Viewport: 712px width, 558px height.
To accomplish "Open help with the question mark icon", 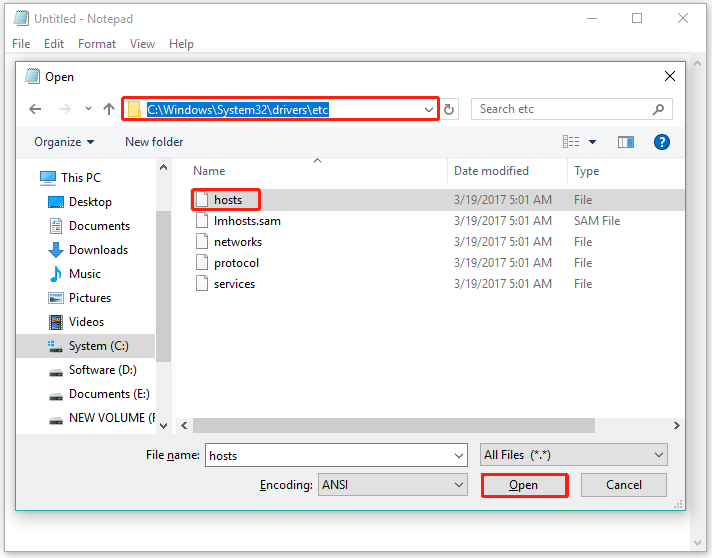I will [x=662, y=142].
